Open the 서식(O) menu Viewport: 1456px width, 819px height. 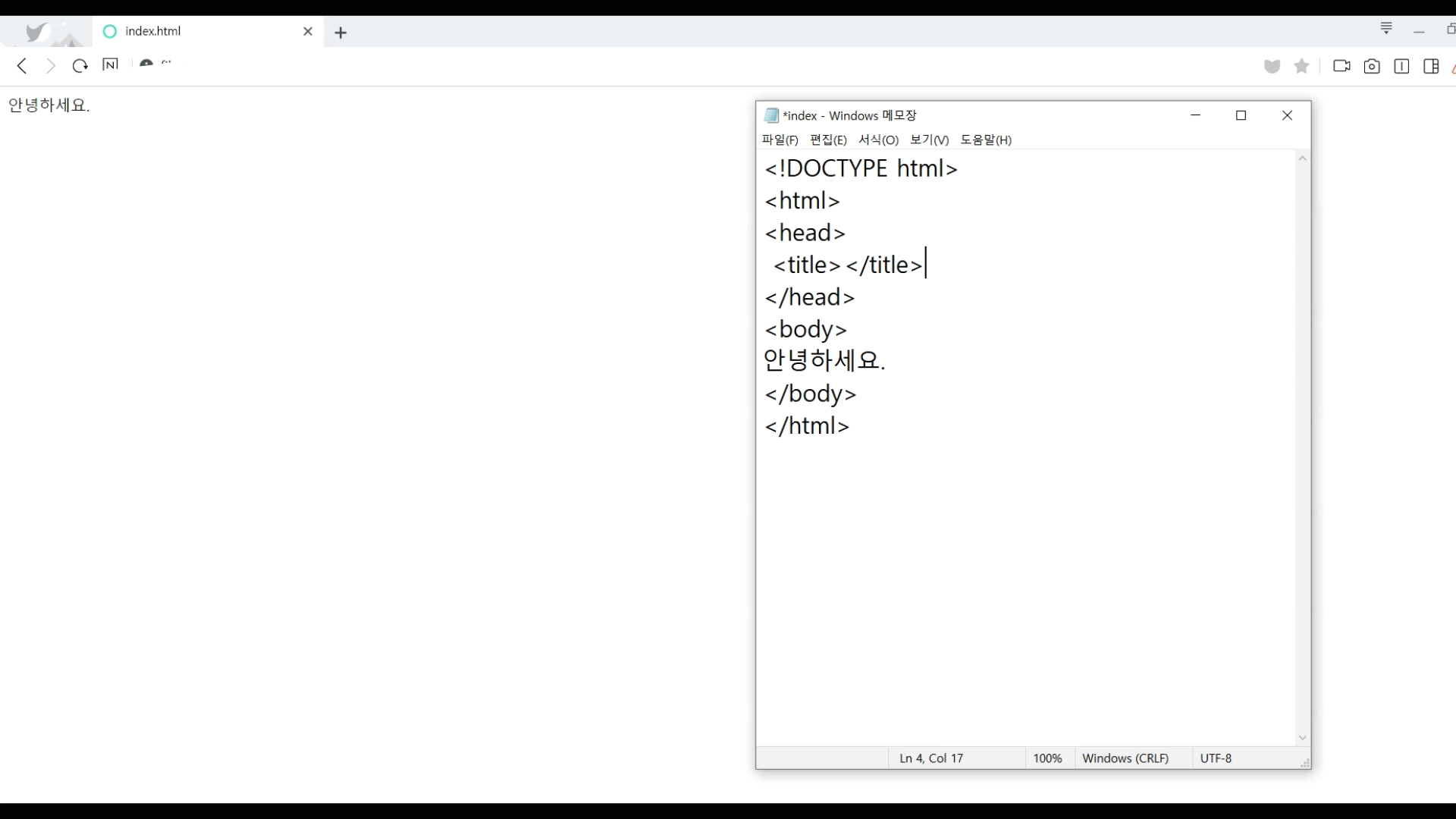coord(878,140)
